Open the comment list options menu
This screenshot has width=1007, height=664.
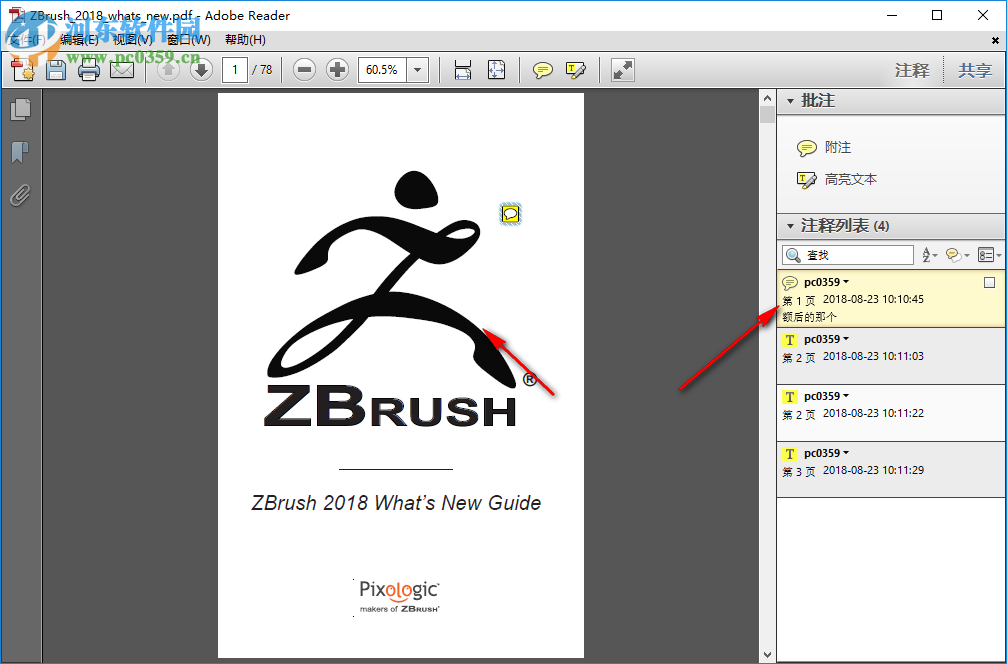pyautogui.click(x=989, y=255)
